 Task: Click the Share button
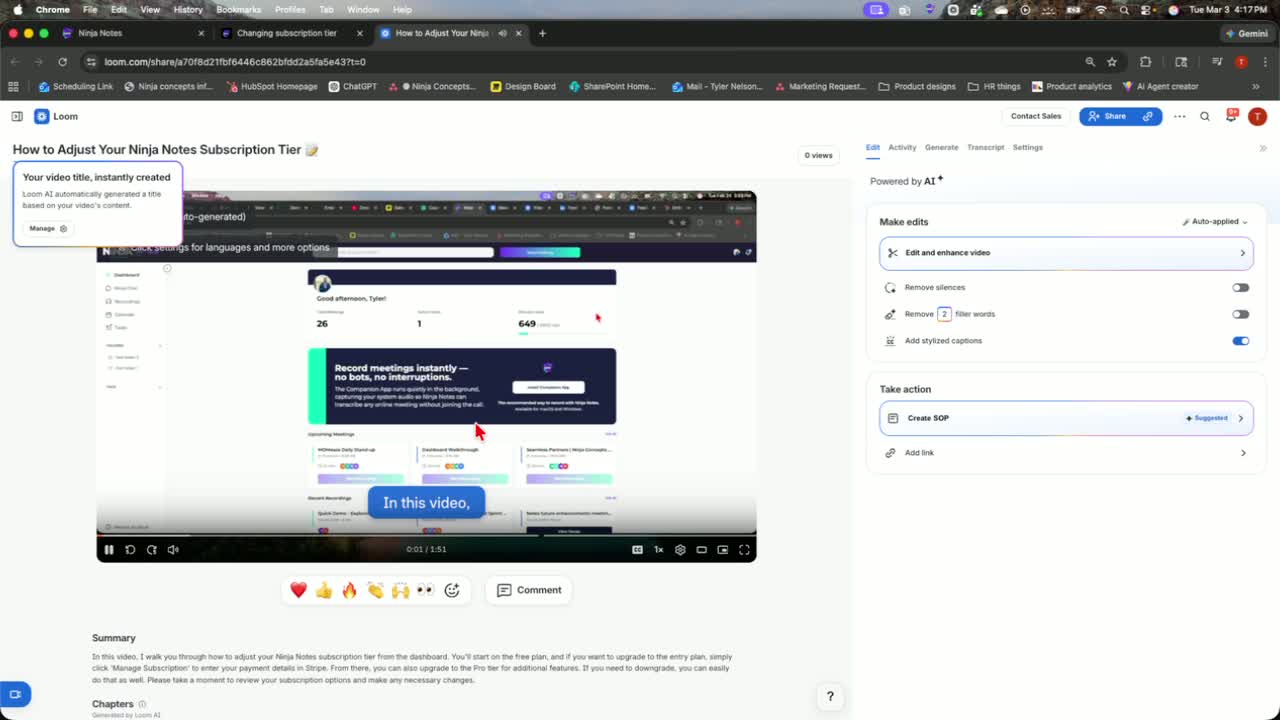[1107, 116]
